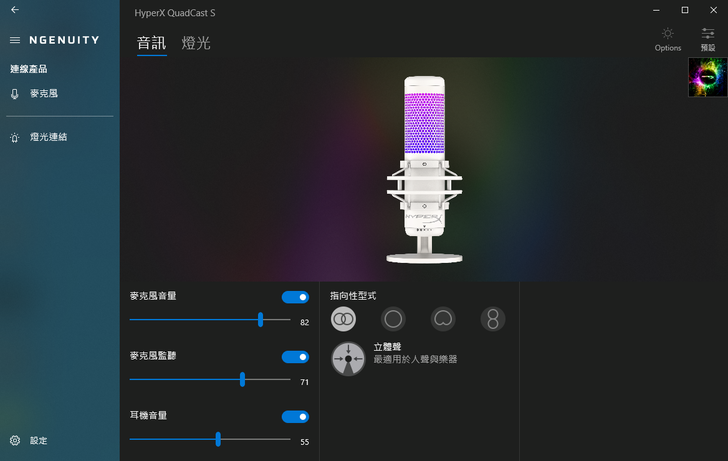Click the RGB preset thumbnail
728x461 pixels.
[707, 77]
